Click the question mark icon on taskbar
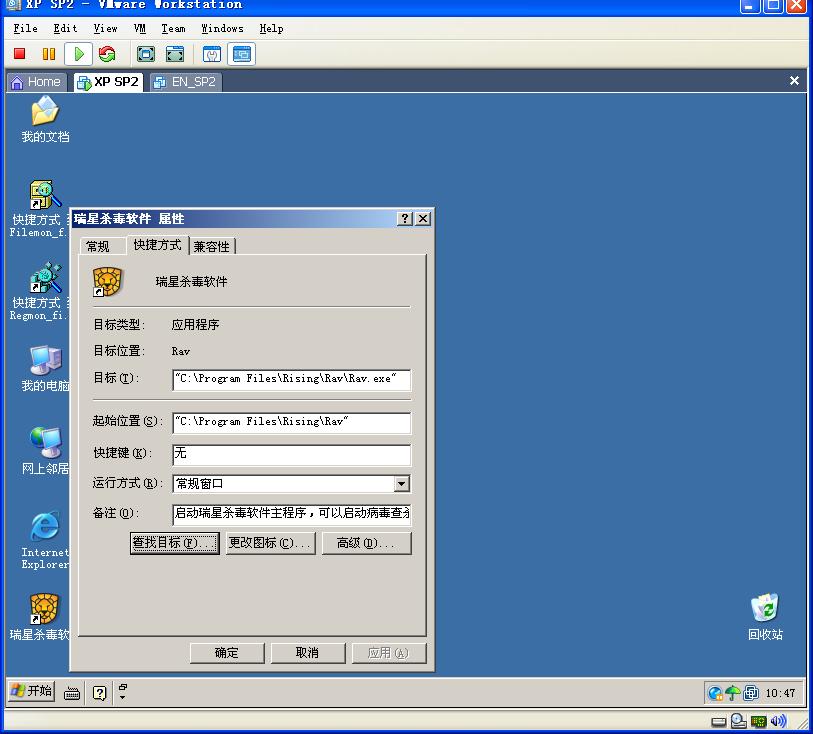Screen dimensions: 813x734 (100, 693)
